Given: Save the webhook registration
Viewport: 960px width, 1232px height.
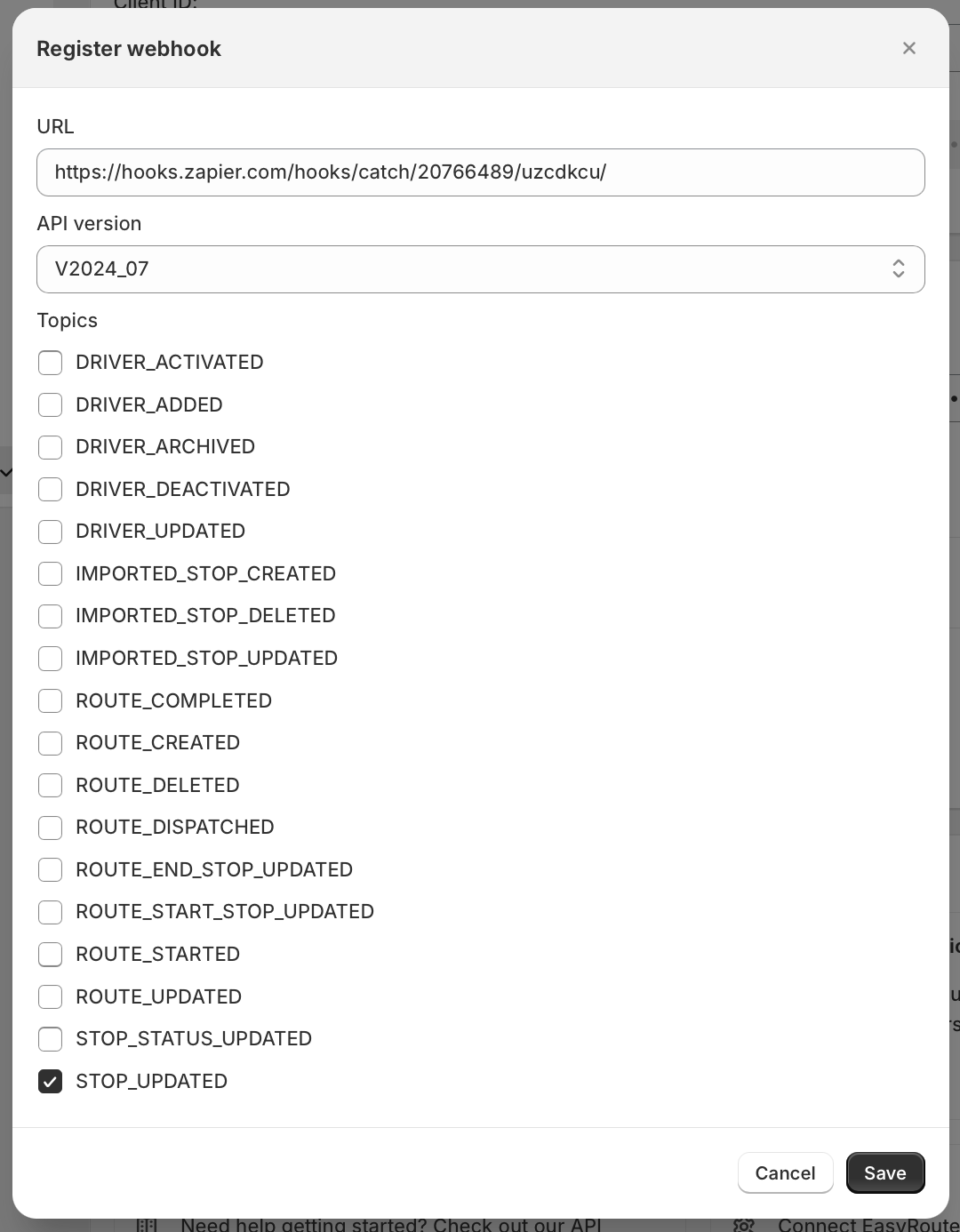Looking at the screenshot, I should click(885, 1173).
